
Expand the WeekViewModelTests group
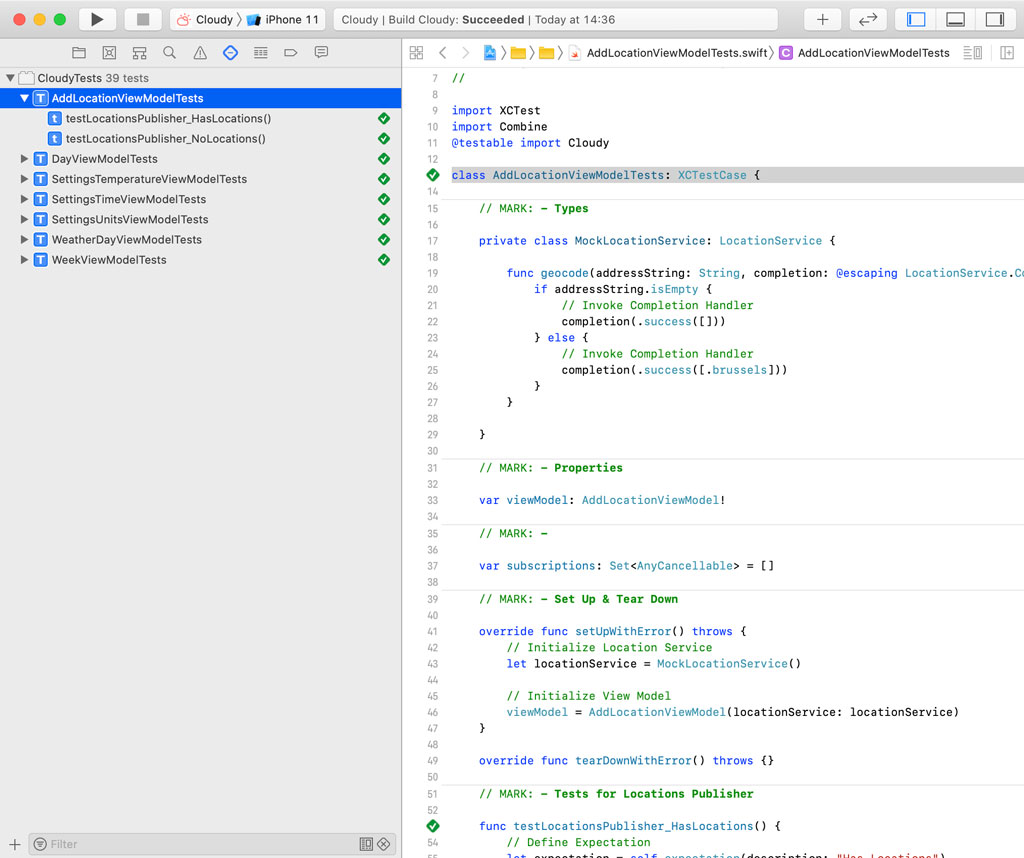23,259
